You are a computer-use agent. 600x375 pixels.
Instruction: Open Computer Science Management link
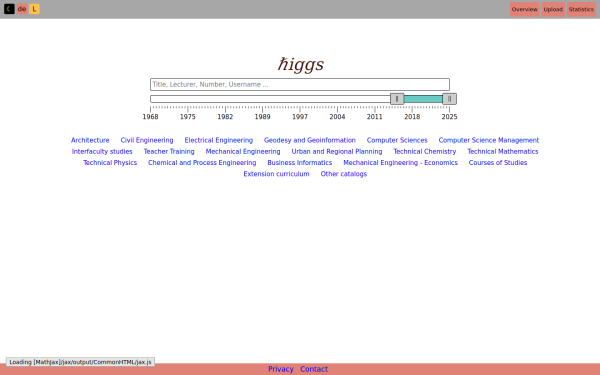pos(489,140)
